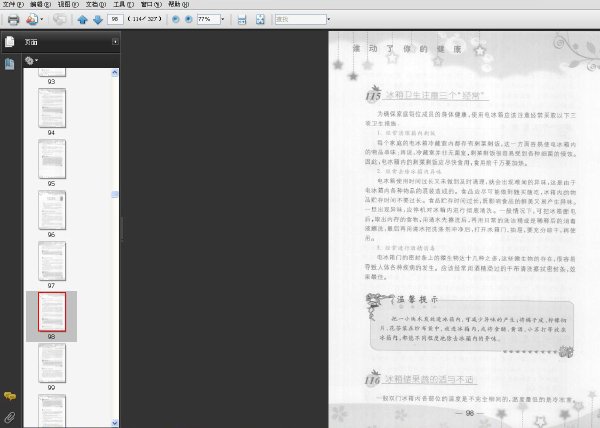Viewport: 600px width, 428px height.
Task: Select the page 99 thumbnail
Action: [52, 363]
